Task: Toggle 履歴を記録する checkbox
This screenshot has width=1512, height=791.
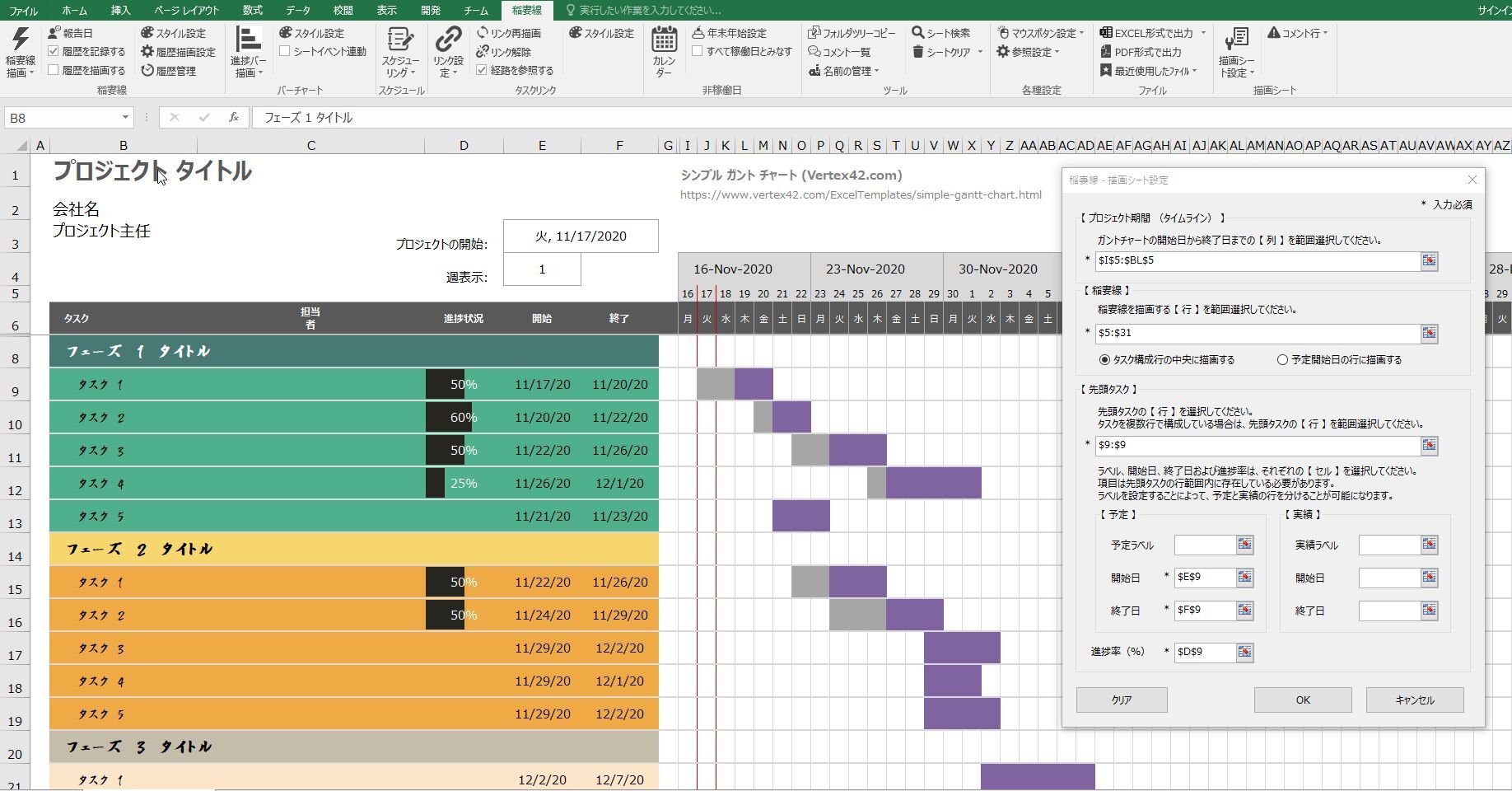Action: (x=54, y=51)
